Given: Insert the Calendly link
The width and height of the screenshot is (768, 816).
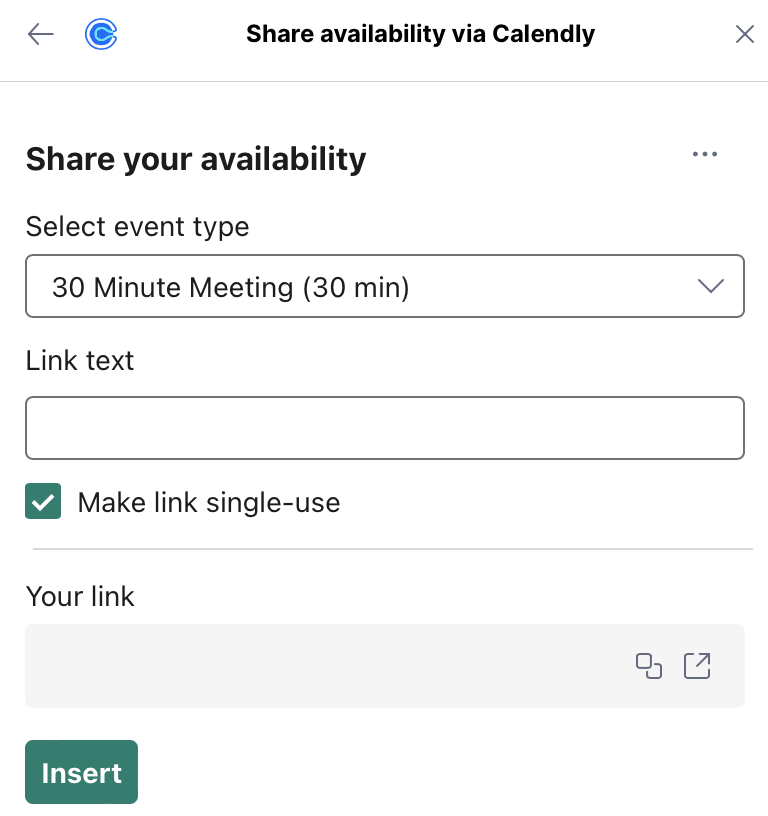Looking at the screenshot, I should click(82, 772).
